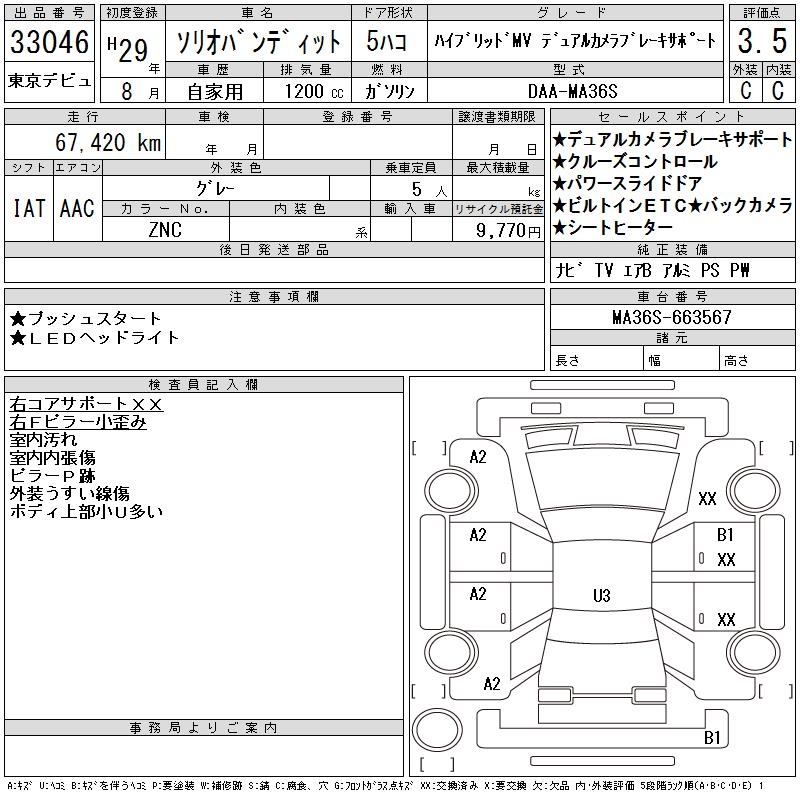Click the XX mark on the front-right fender
Screen dimensions: 800x800
point(707,498)
